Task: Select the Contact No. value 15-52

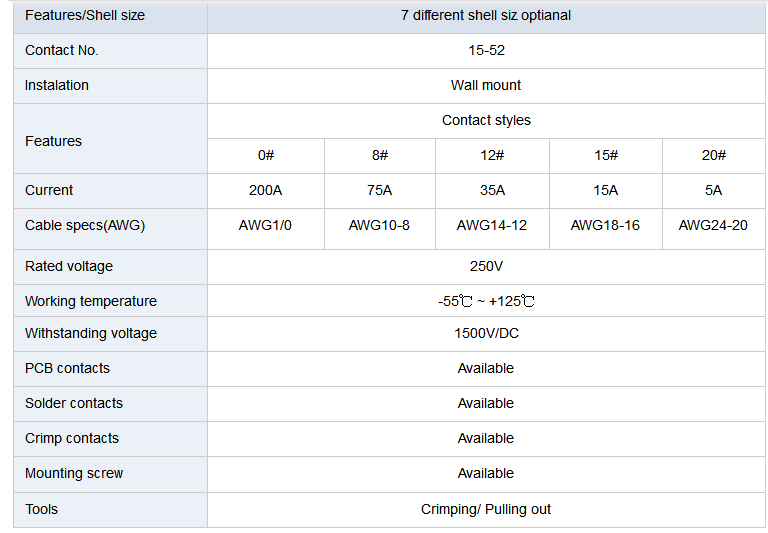Action: pyautogui.click(x=486, y=50)
